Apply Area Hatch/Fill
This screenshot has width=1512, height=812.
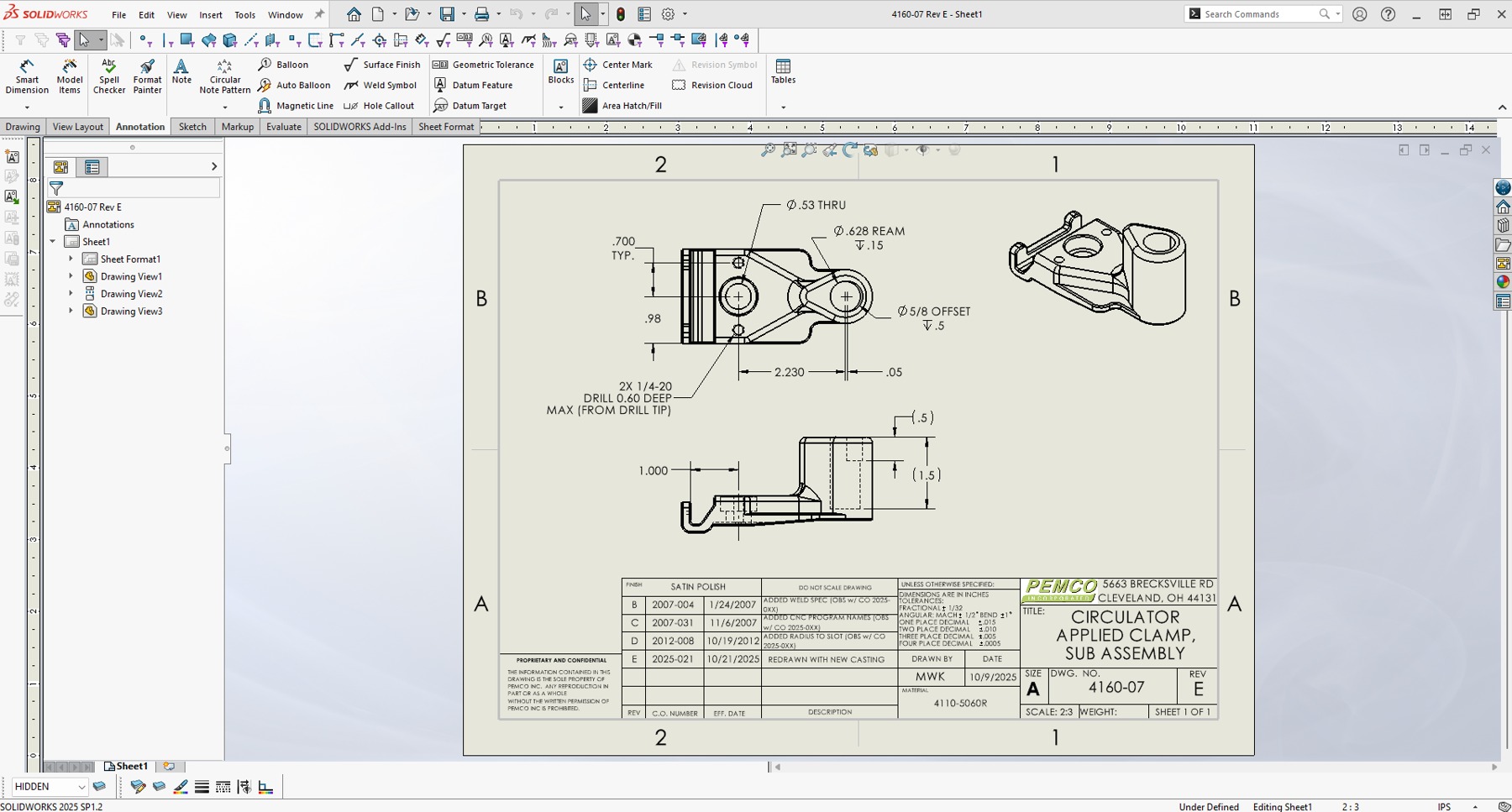click(622, 106)
